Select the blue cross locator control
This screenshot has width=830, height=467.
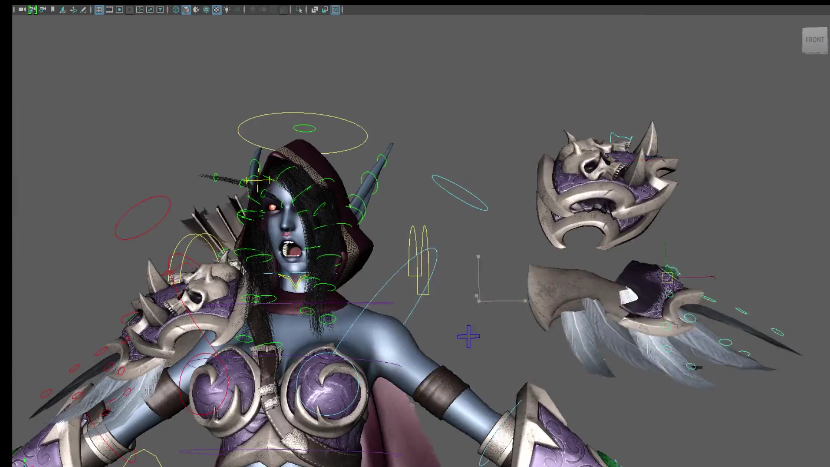(468, 337)
